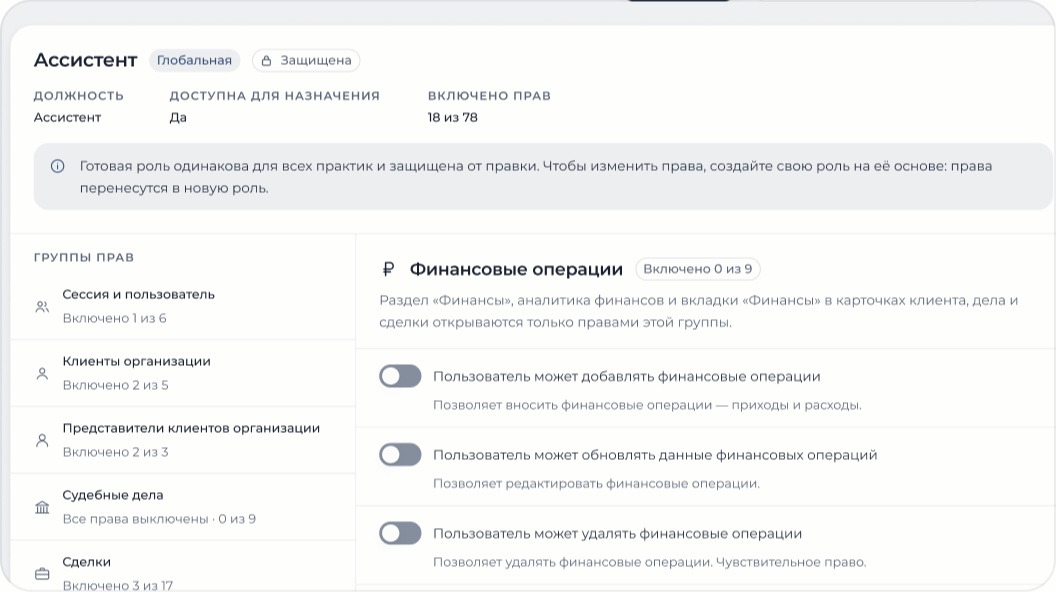Click the Должность label
The image size is (1056, 592).
79,96
